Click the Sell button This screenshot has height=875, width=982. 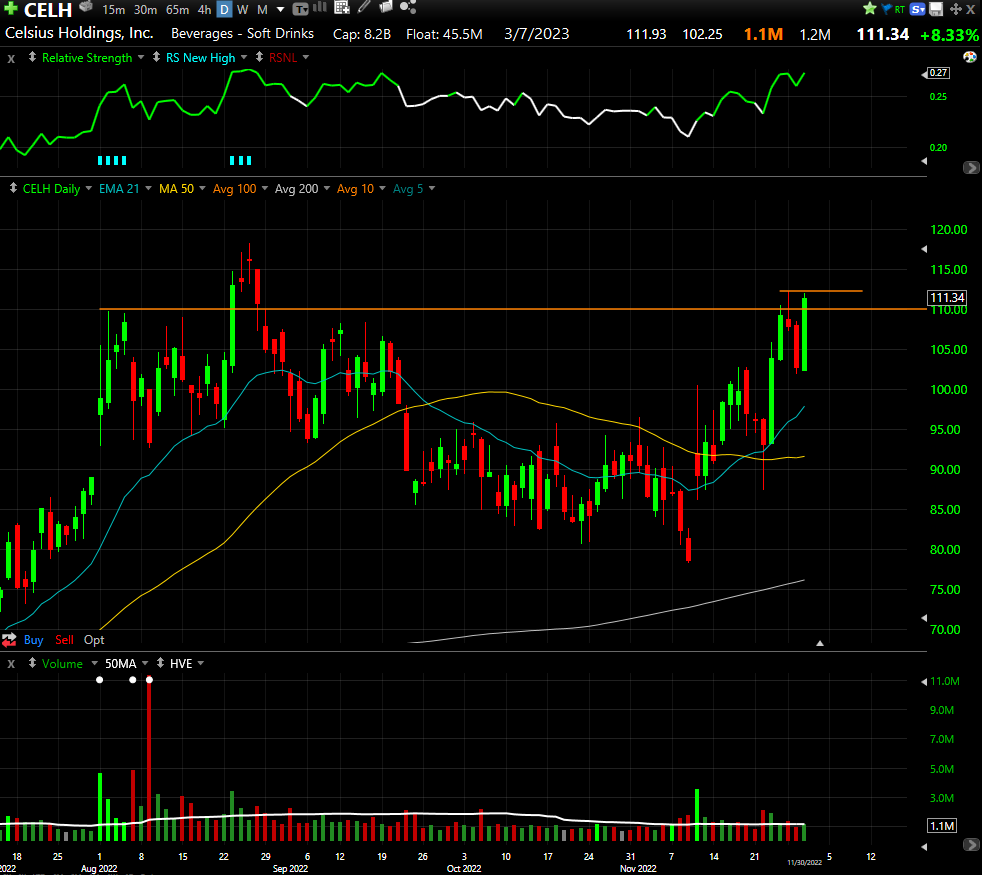pyautogui.click(x=64, y=639)
